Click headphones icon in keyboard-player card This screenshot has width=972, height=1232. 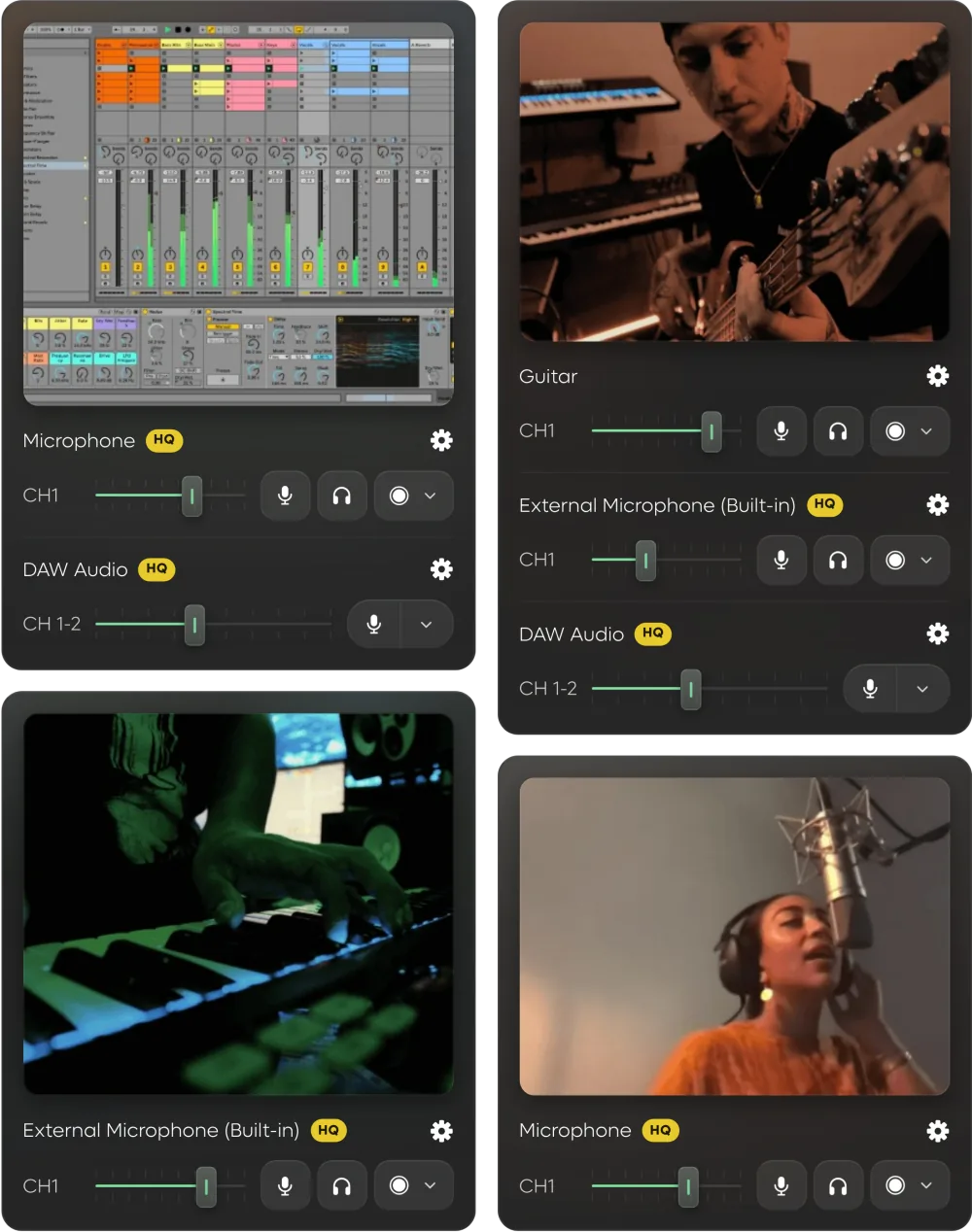tap(341, 1185)
